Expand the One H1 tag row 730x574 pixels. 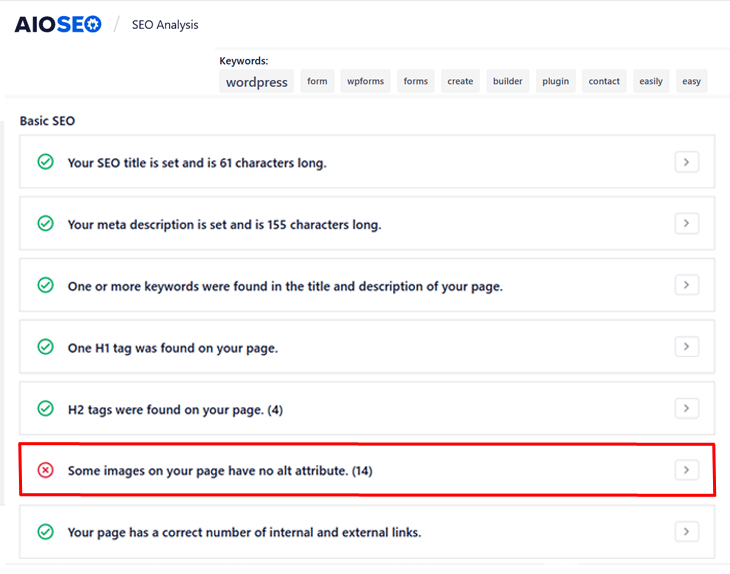click(x=687, y=347)
